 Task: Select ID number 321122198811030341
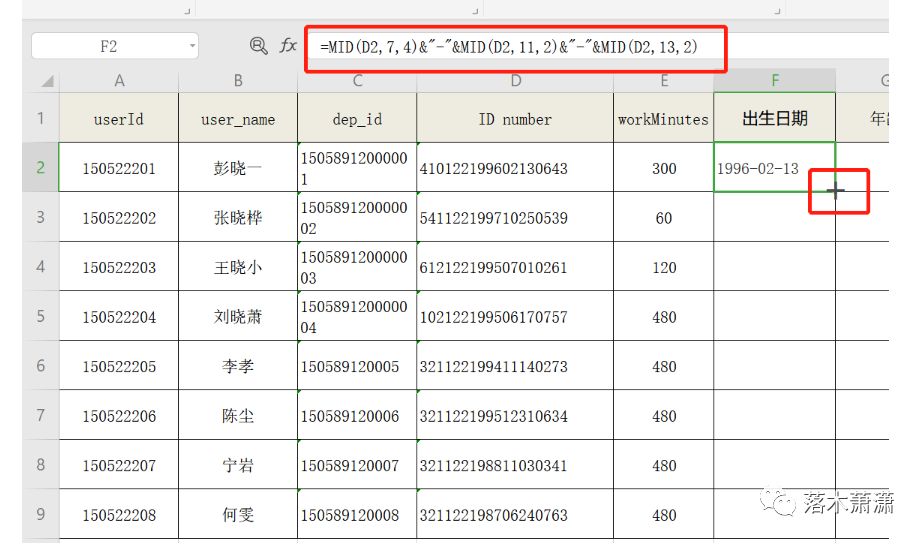(x=515, y=465)
